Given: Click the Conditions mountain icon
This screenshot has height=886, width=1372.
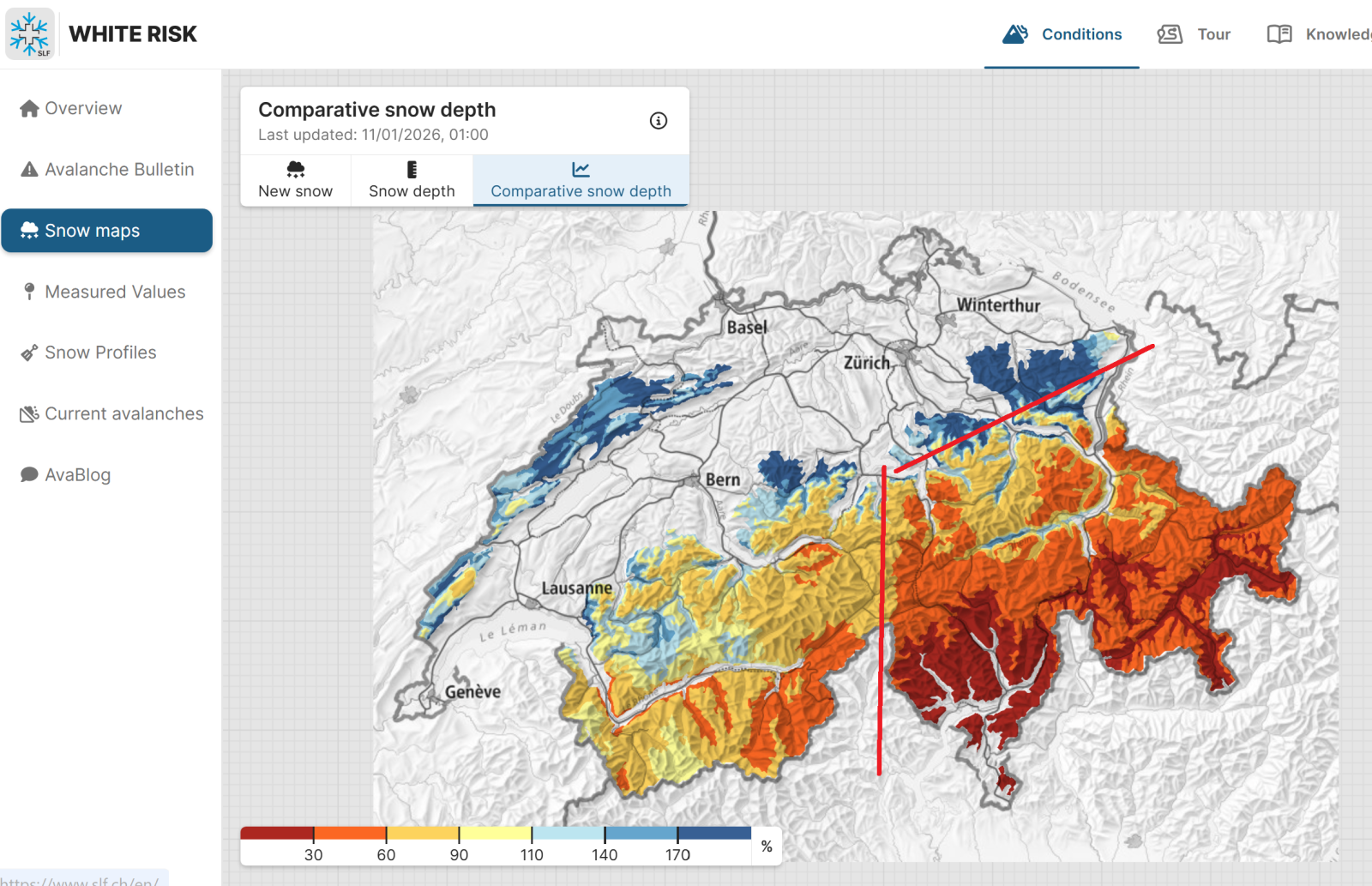Looking at the screenshot, I should (1015, 34).
